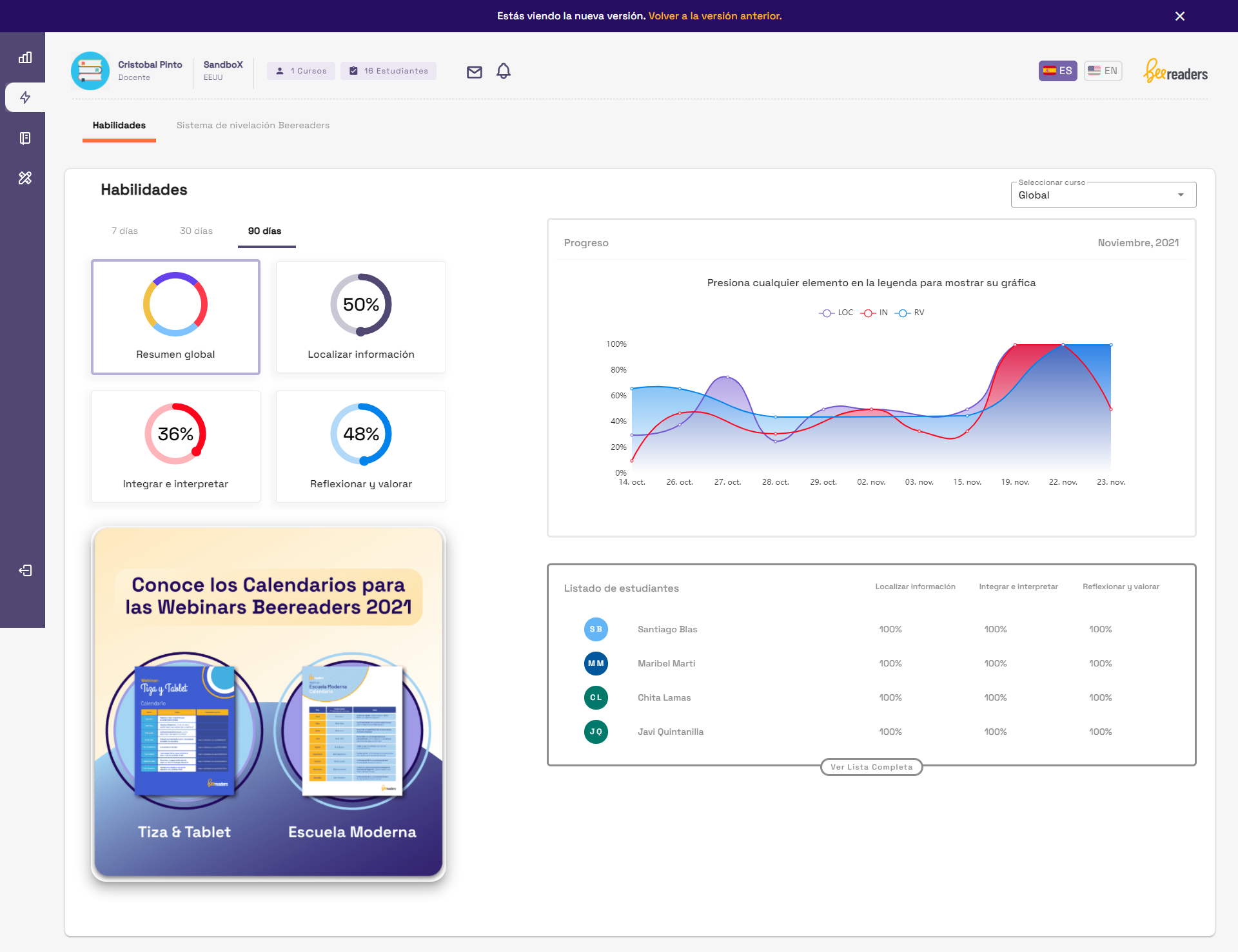Toggle the LOC series in chart legend

pyautogui.click(x=836, y=313)
